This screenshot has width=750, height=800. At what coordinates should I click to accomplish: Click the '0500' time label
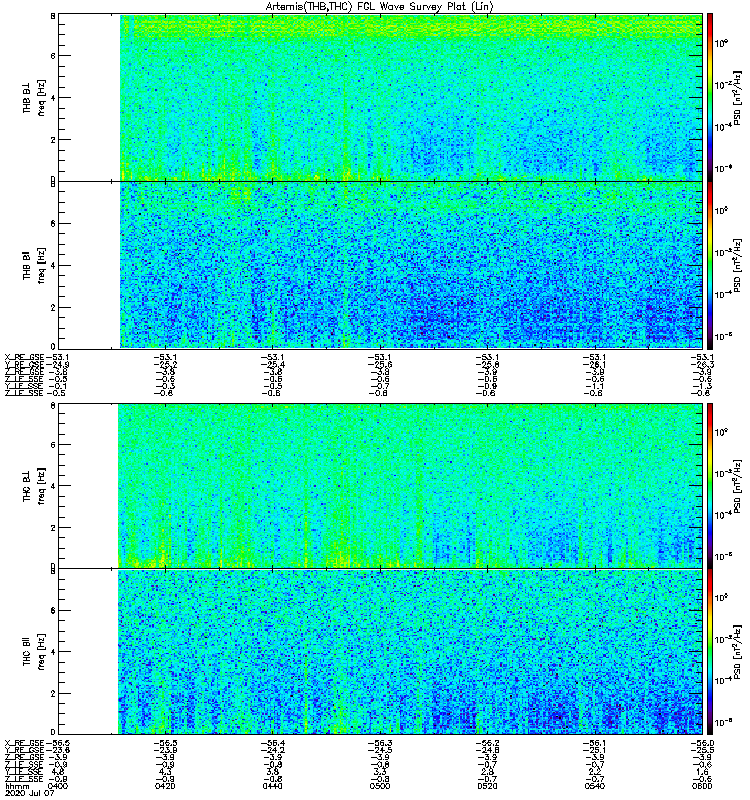coord(380,786)
